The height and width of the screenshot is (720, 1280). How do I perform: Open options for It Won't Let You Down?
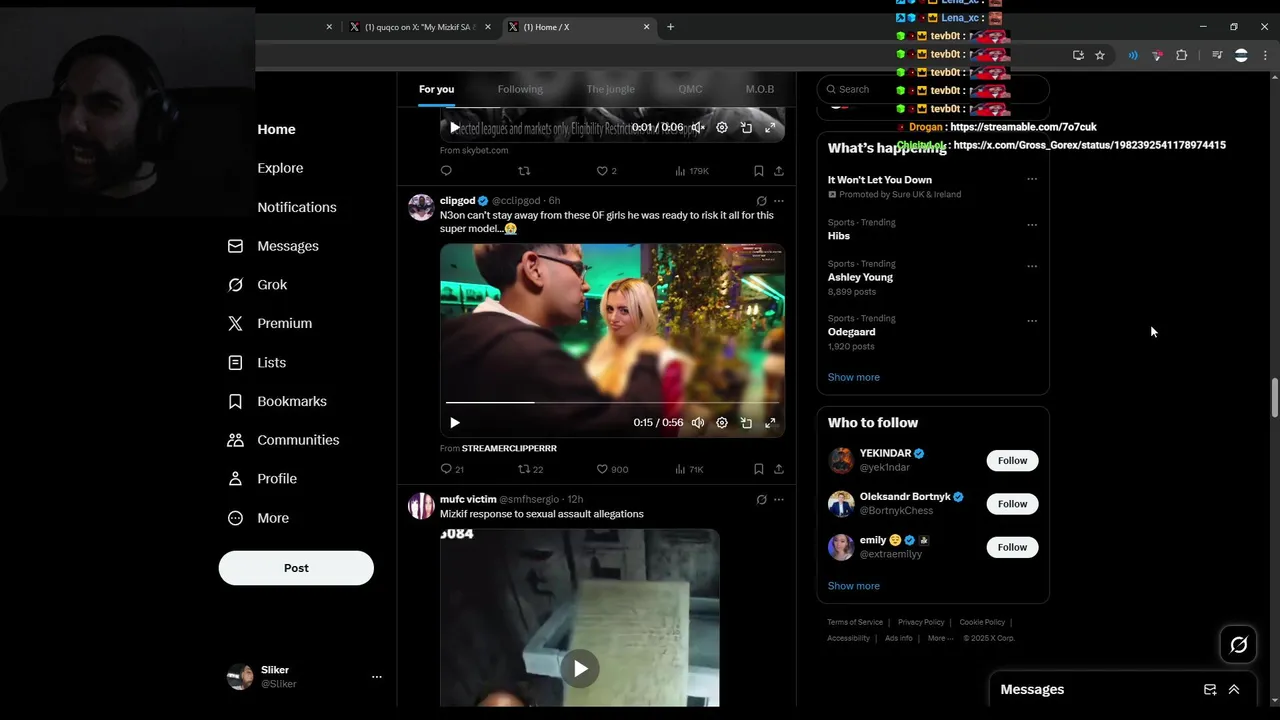[x=1032, y=180]
